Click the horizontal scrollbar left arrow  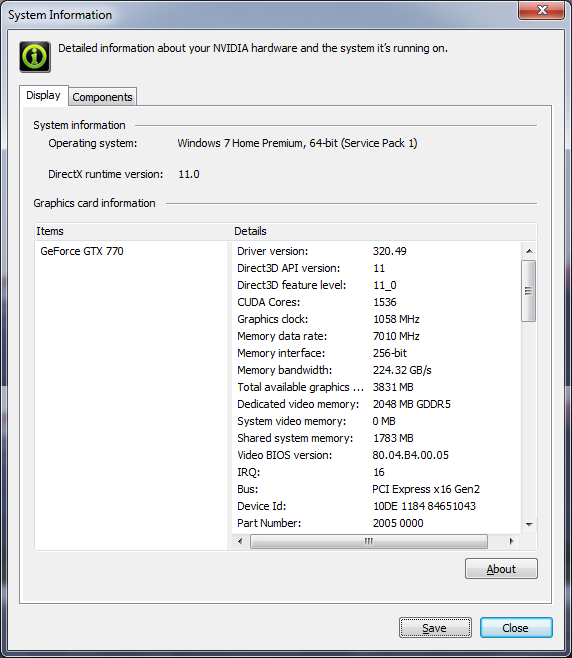(x=240, y=541)
